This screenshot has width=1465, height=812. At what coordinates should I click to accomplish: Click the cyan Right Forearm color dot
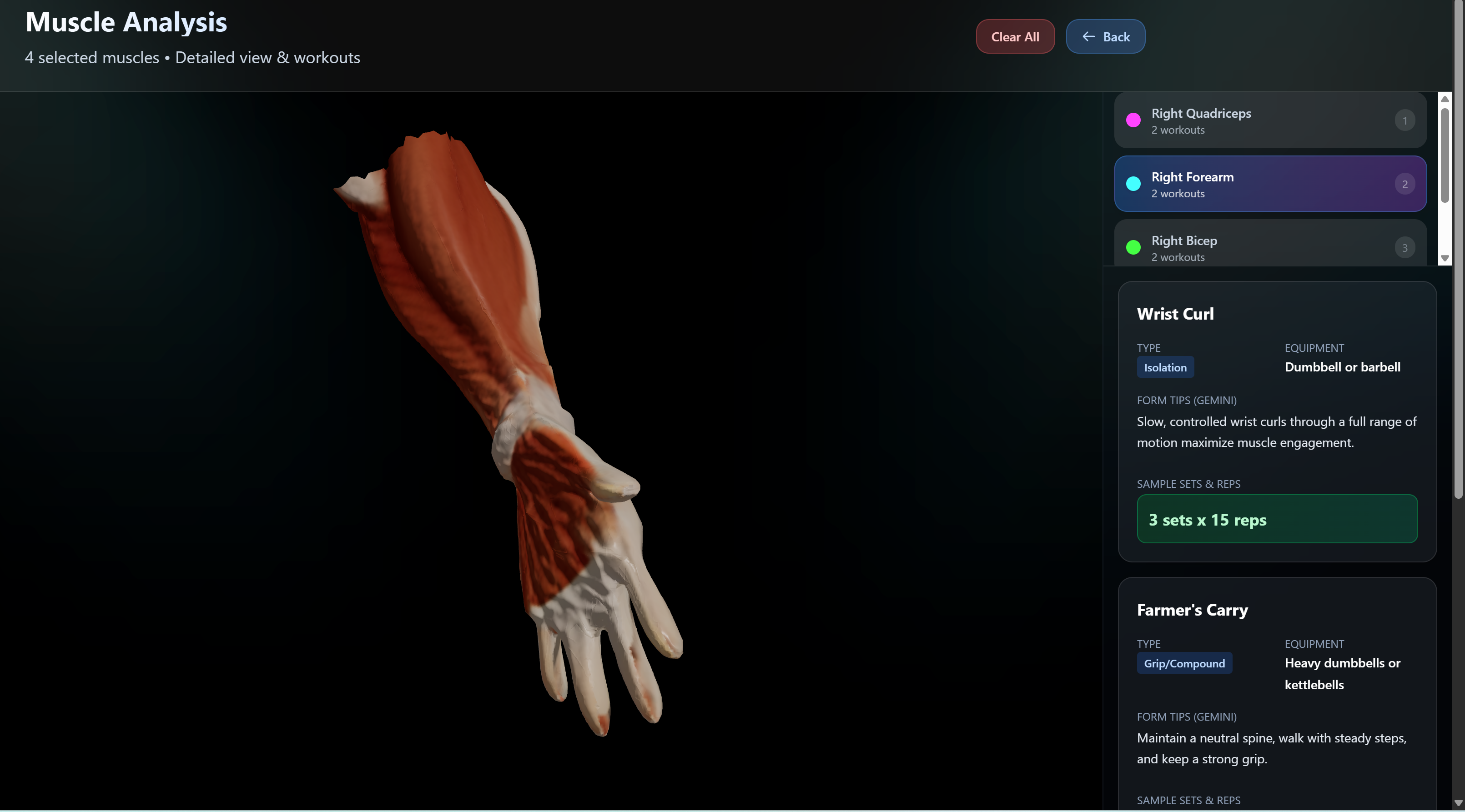1133,184
